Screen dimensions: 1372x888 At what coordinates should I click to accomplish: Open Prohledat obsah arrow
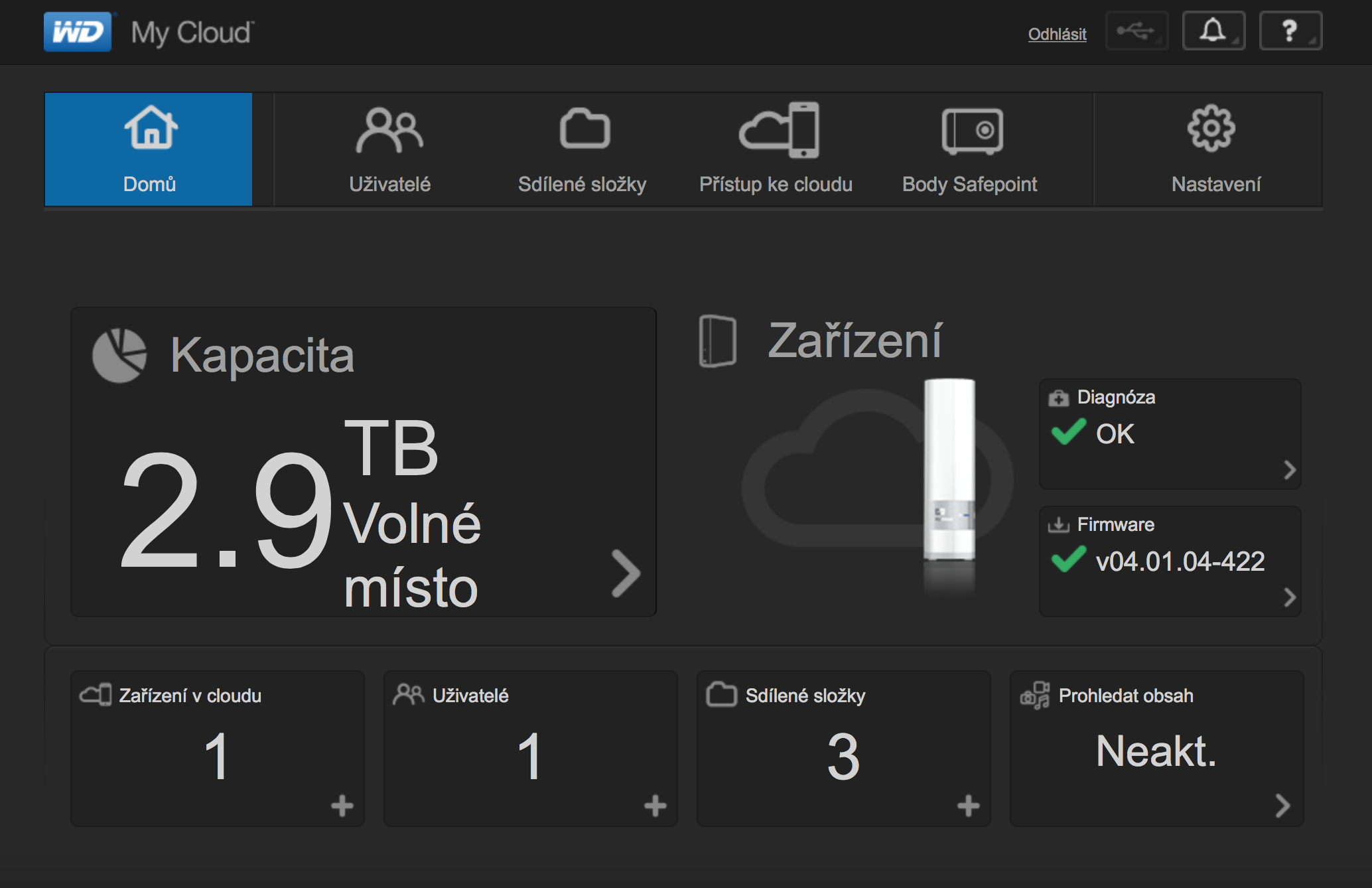[1282, 806]
